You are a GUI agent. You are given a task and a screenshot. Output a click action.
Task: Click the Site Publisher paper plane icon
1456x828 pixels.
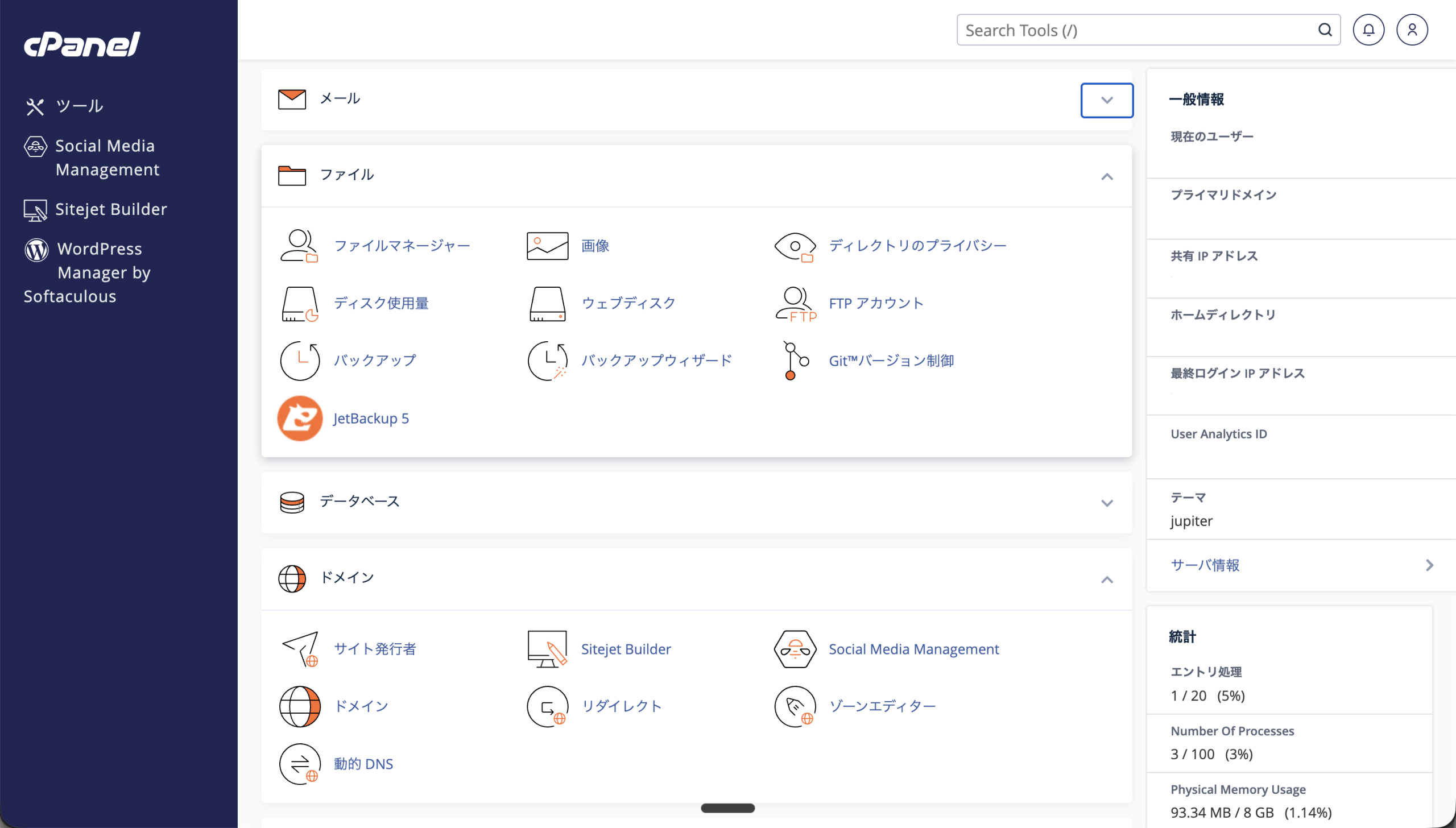300,649
